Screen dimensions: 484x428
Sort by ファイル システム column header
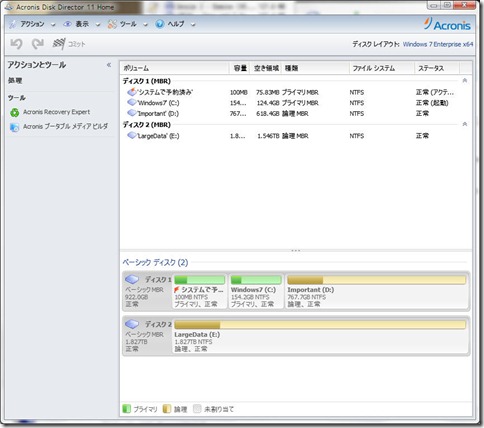[381, 68]
